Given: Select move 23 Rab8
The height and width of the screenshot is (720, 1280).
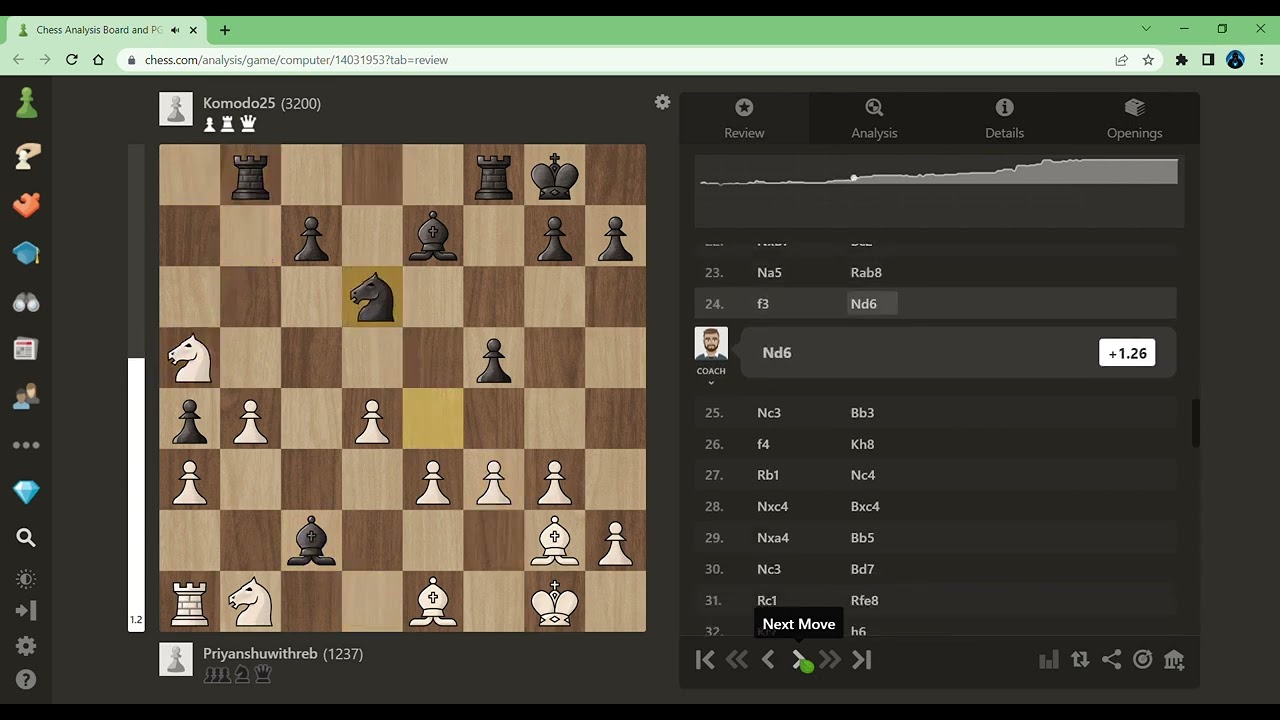Looking at the screenshot, I should pos(866,272).
